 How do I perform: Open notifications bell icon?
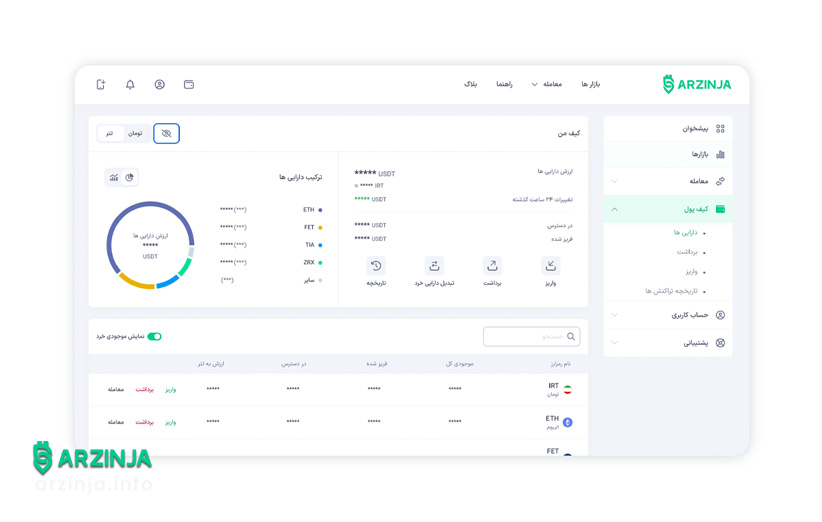(x=130, y=84)
